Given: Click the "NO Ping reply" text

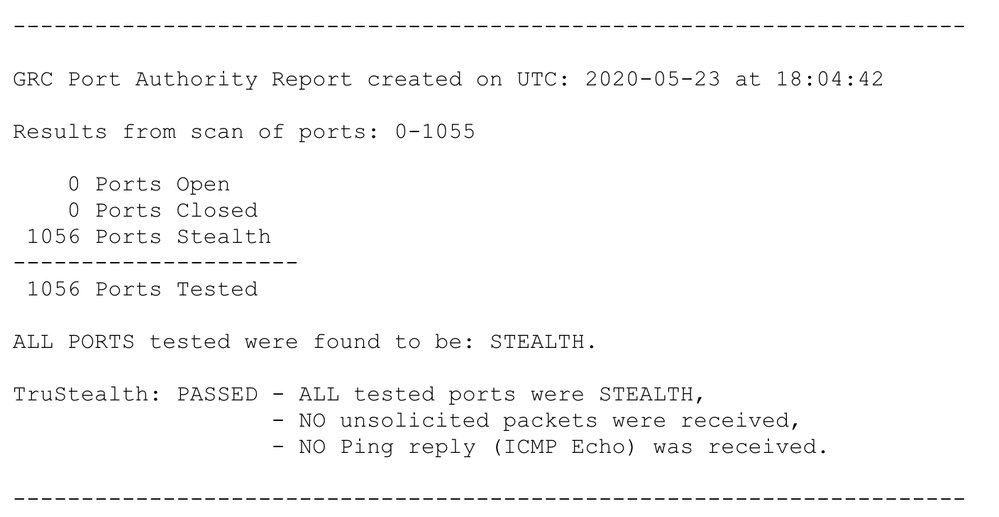Looking at the screenshot, I should 372,447.
